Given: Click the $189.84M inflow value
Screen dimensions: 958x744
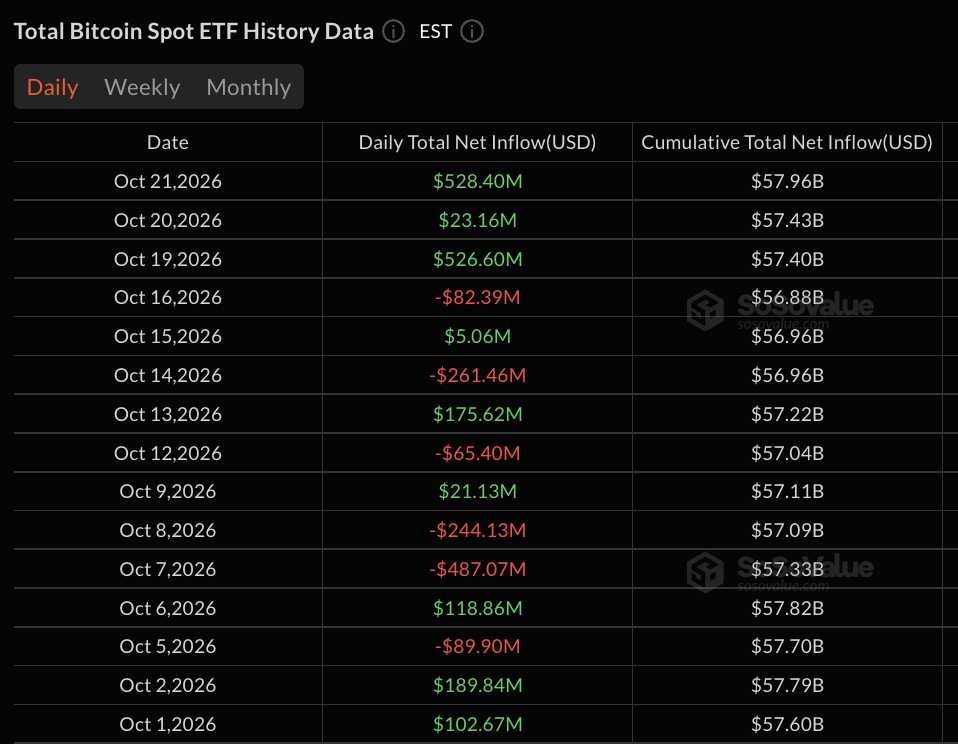Looking at the screenshot, I should (478, 685).
